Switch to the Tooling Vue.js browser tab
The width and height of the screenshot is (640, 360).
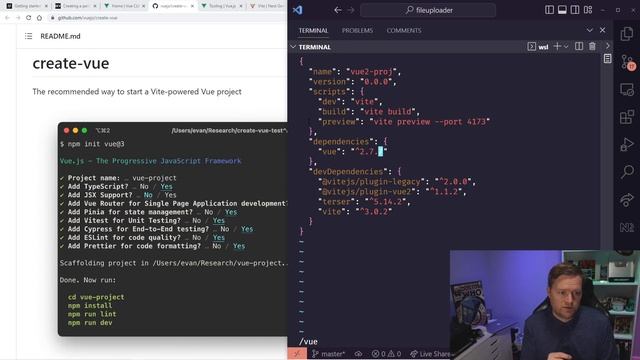point(223,6)
